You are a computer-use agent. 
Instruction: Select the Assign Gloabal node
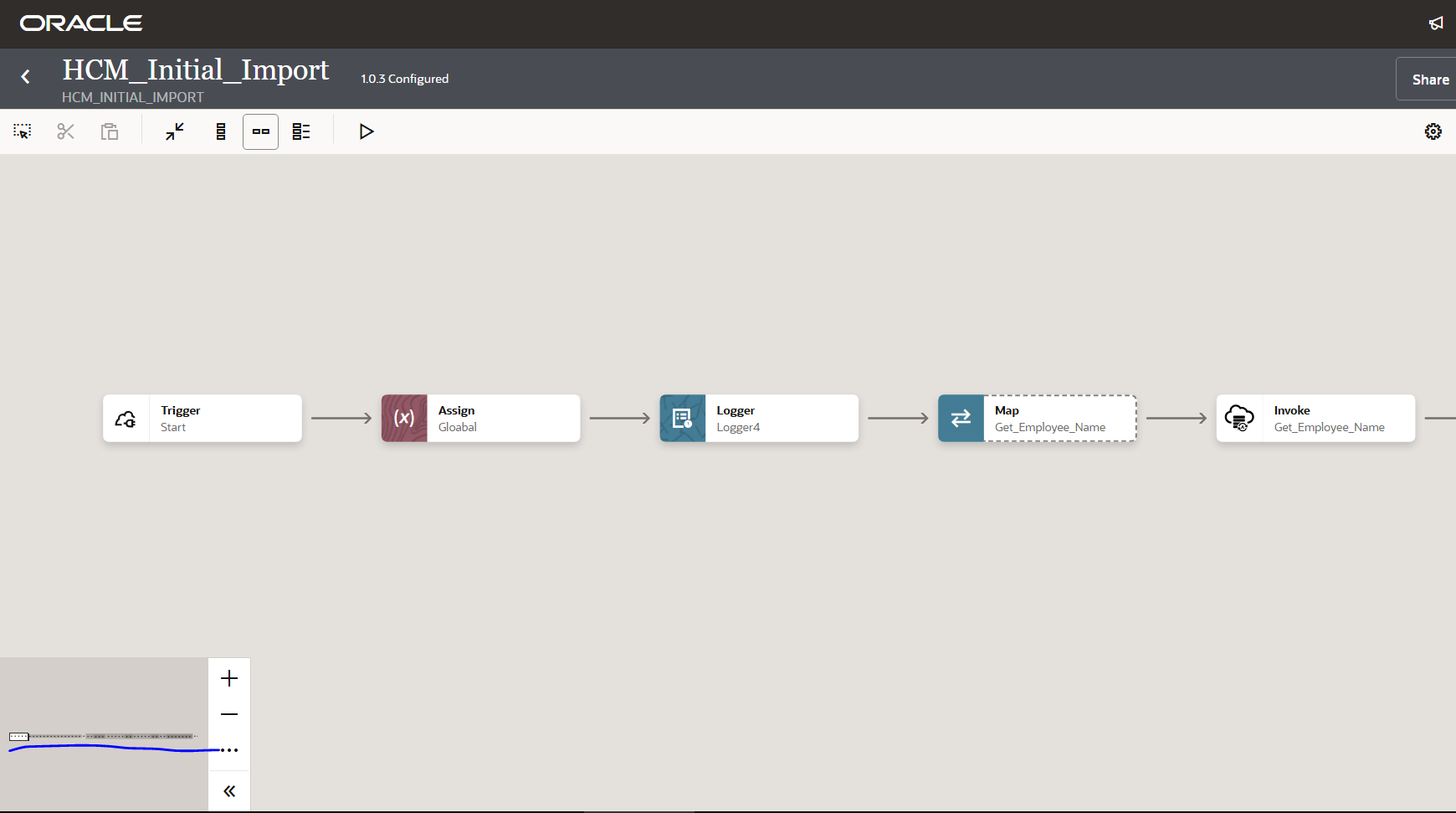point(481,418)
